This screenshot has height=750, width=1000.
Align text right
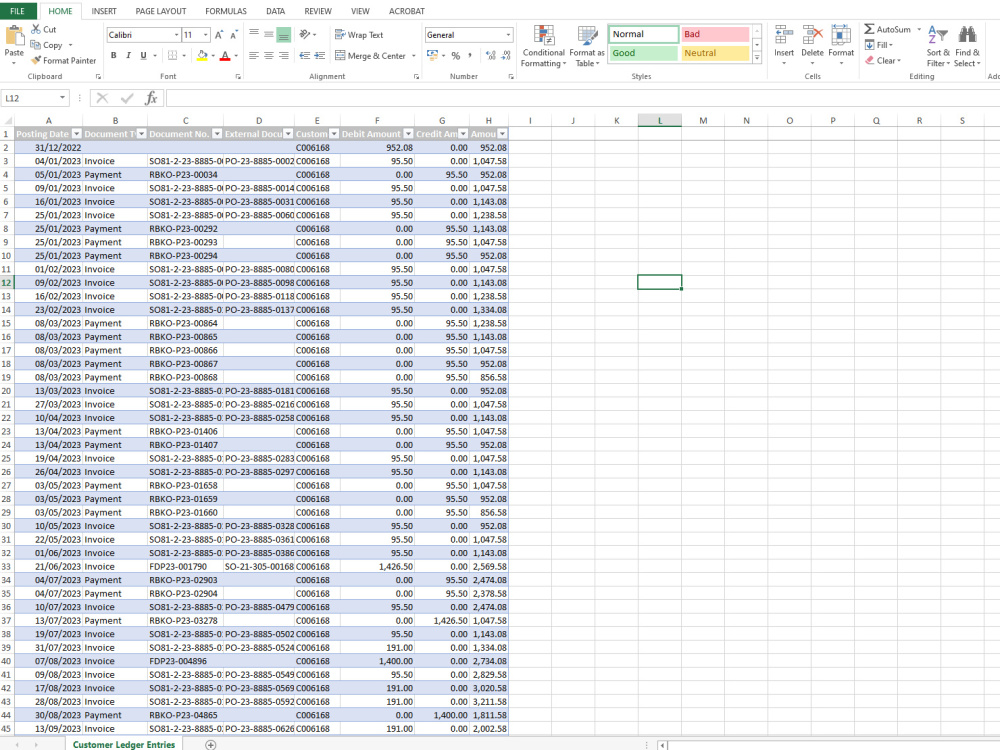click(284, 55)
